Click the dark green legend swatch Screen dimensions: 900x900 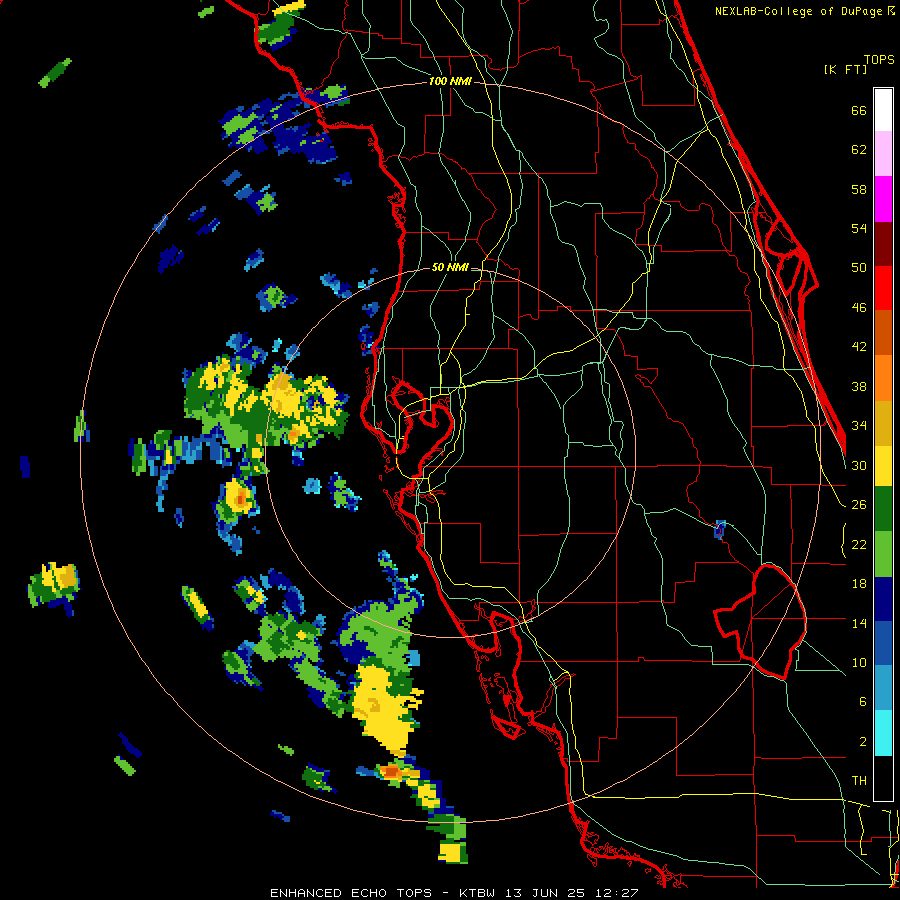[883, 509]
